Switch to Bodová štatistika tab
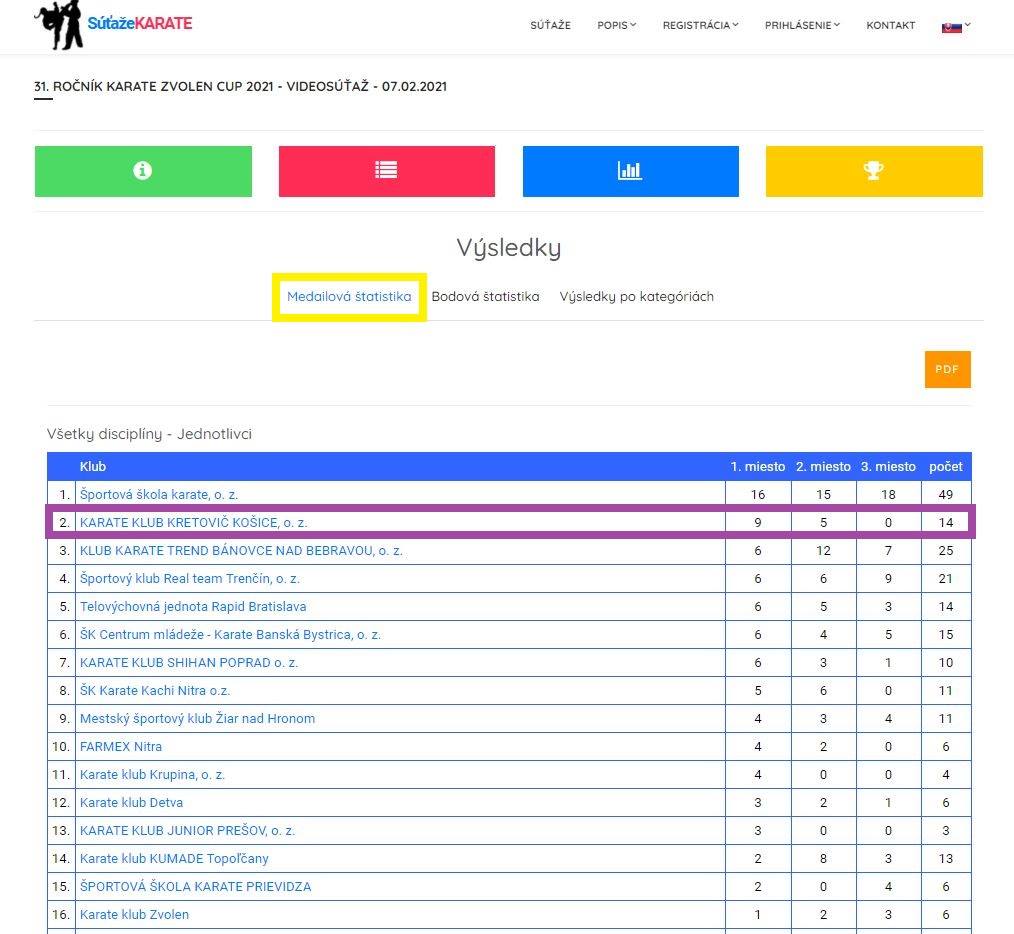Image resolution: width=1014 pixels, height=934 pixels. coord(485,296)
